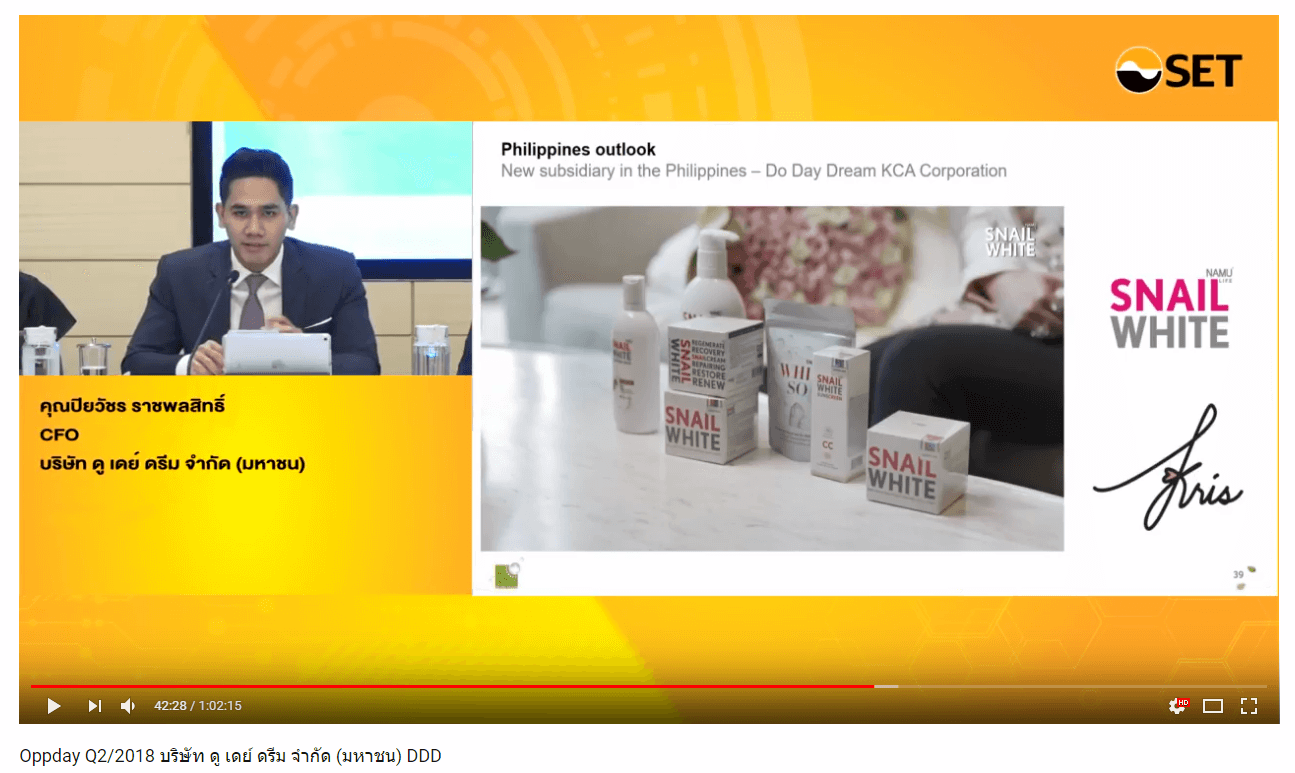
Task: Click the Kris signature graphic
Action: [x=1168, y=469]
